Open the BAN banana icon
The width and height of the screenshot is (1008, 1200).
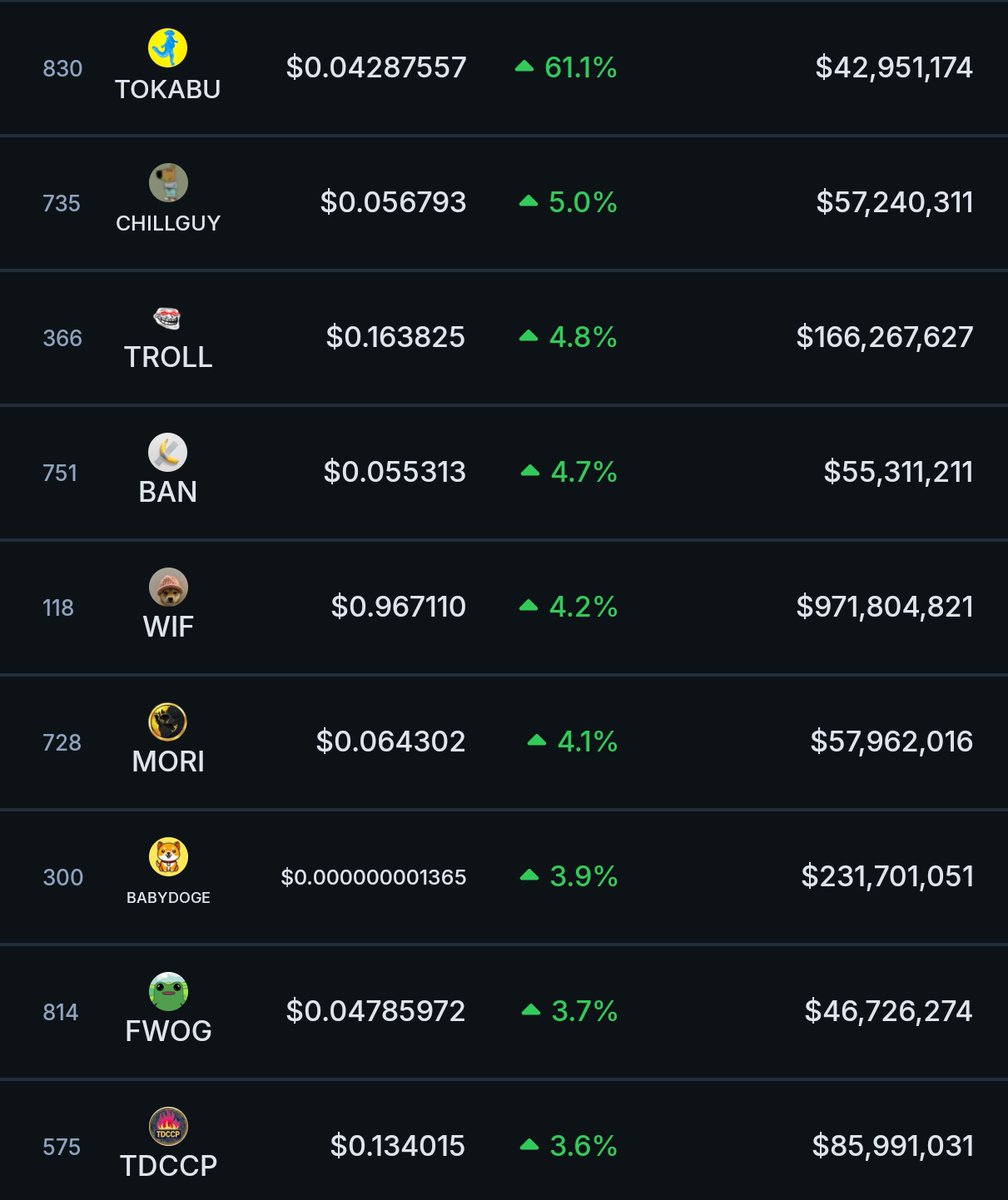click(x=168, y=453)
